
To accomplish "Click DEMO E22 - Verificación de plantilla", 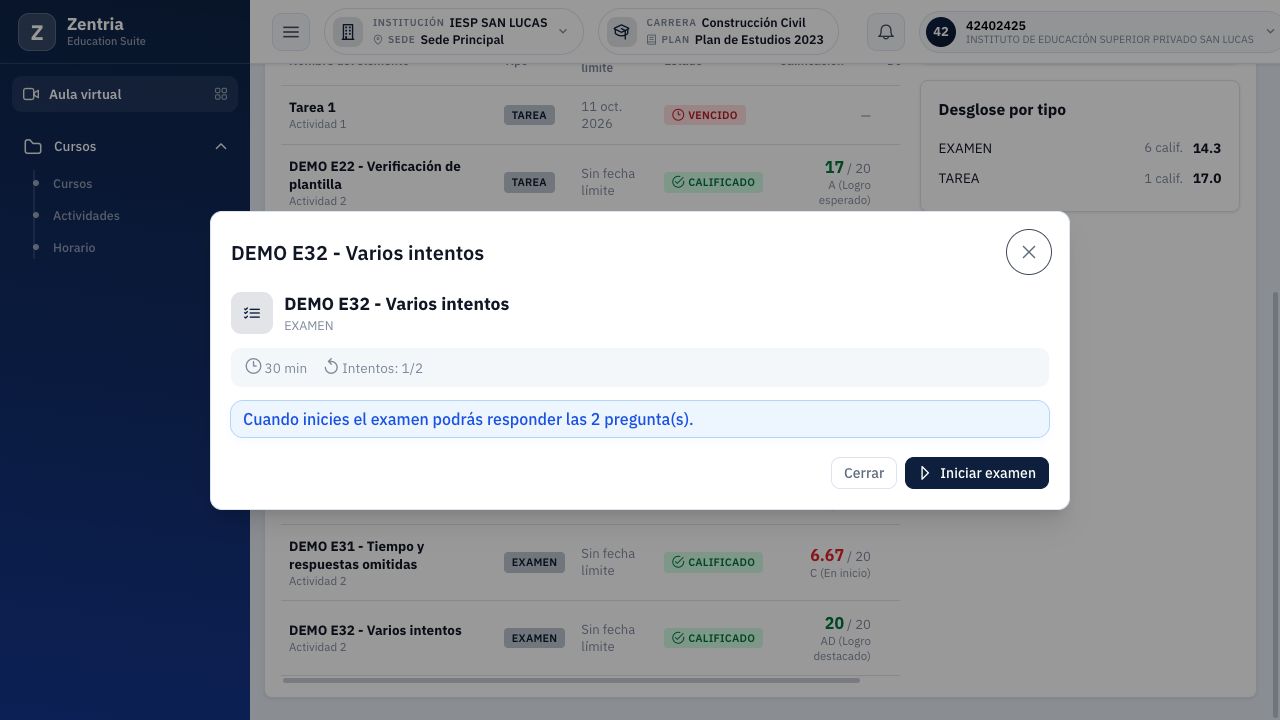I will (375, 175).
